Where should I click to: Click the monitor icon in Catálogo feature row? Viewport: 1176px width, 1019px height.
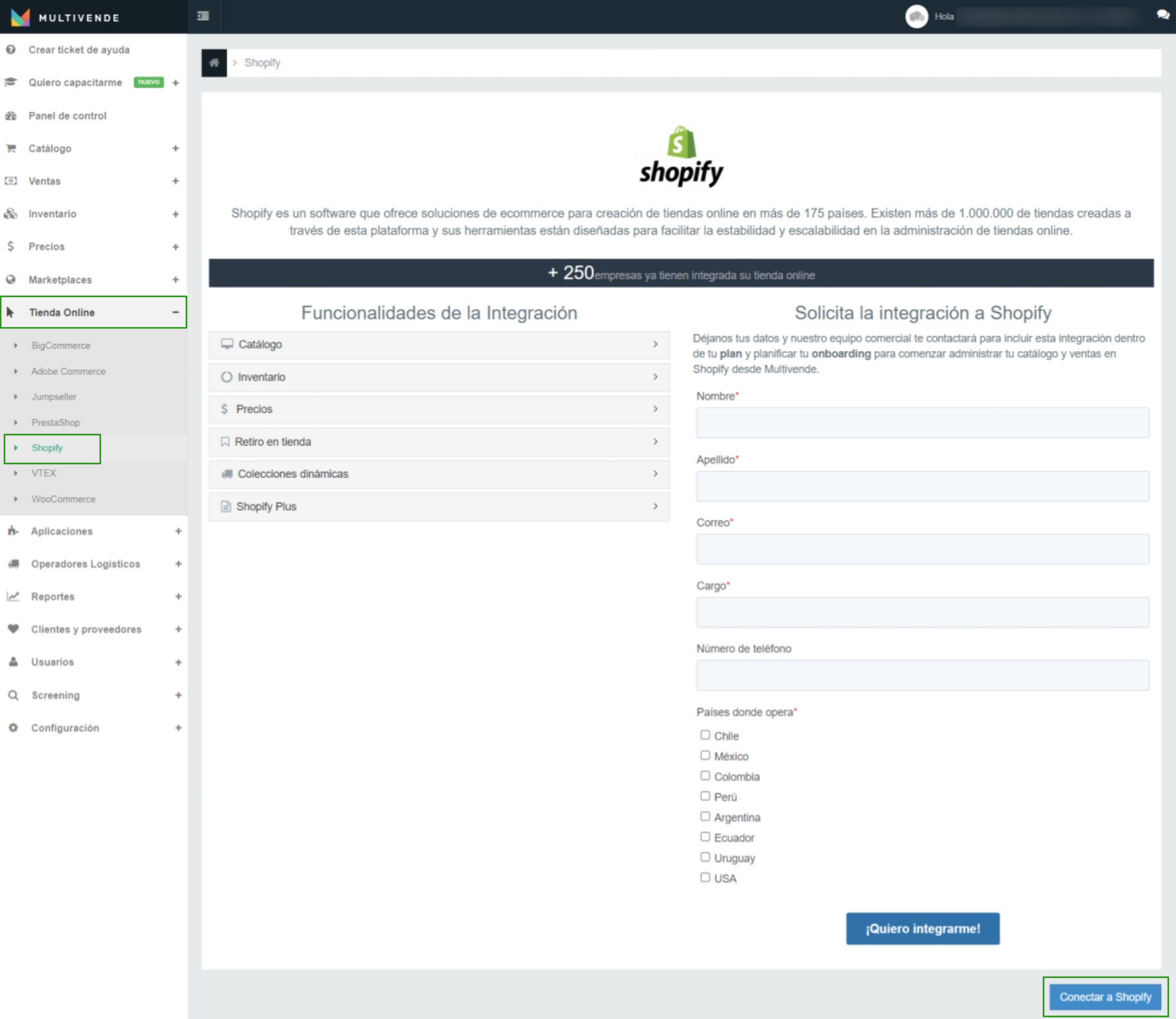(x=227, y=344)
